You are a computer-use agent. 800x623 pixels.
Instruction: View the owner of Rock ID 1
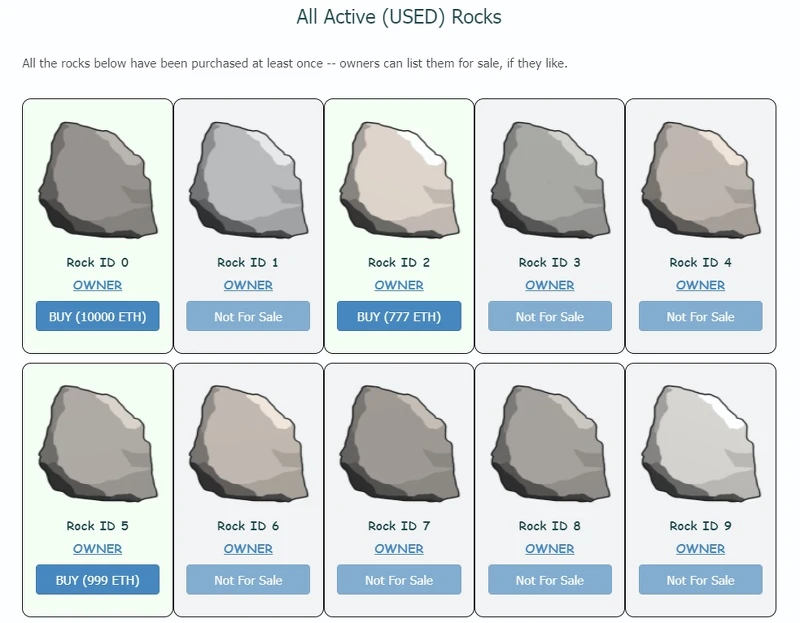(x=247, y=285)
